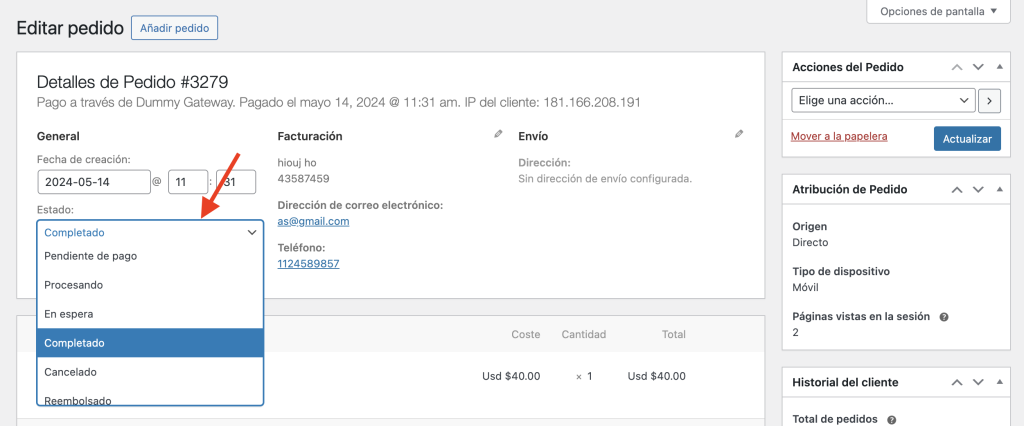1024x426 pixels.
Task: Apply the chosen order action arrow button
Action: pos(989,101)
